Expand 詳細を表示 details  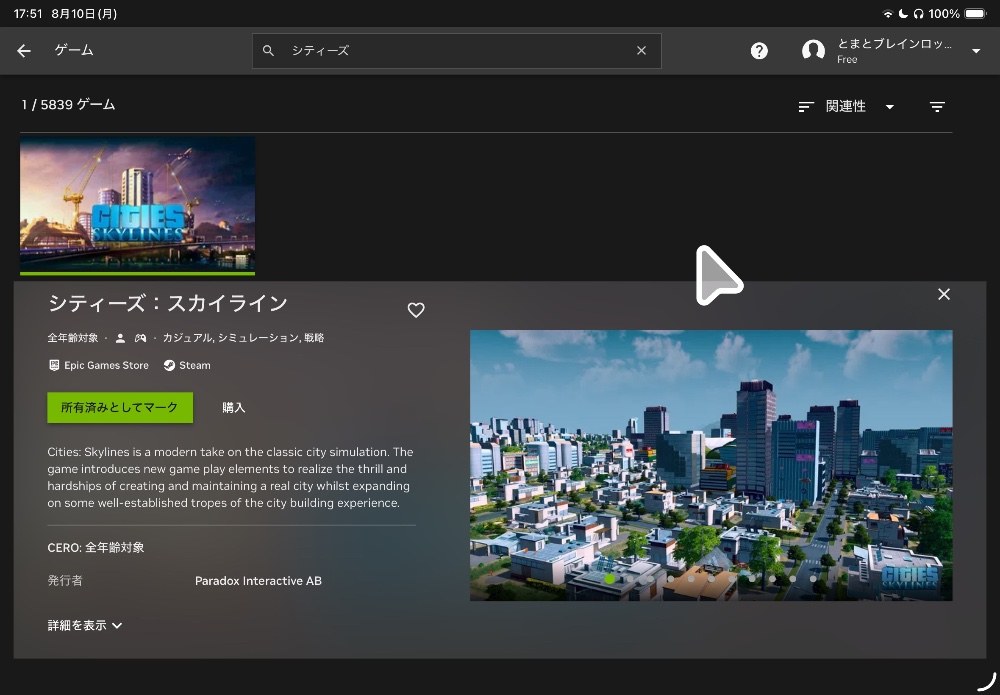click(84, 626)
